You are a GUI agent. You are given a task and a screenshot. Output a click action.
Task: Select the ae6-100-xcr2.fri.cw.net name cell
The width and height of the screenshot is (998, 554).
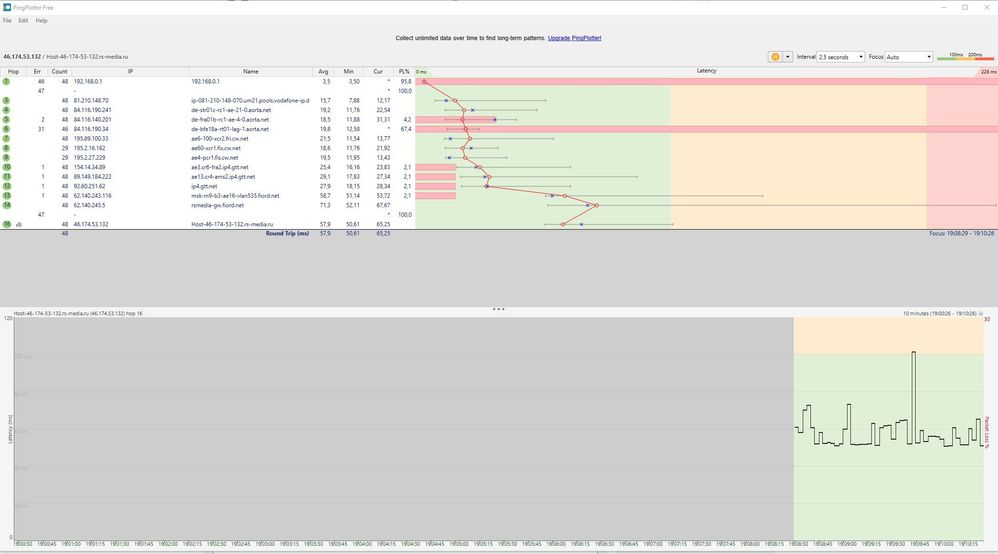pos(220,139)
